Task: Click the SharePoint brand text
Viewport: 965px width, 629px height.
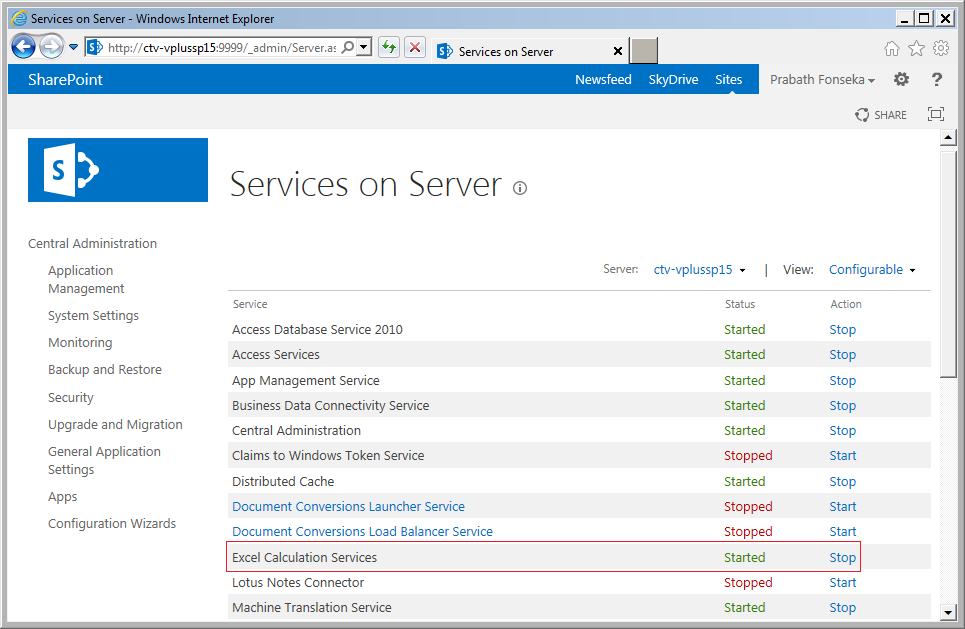Action: coord(65,79)
